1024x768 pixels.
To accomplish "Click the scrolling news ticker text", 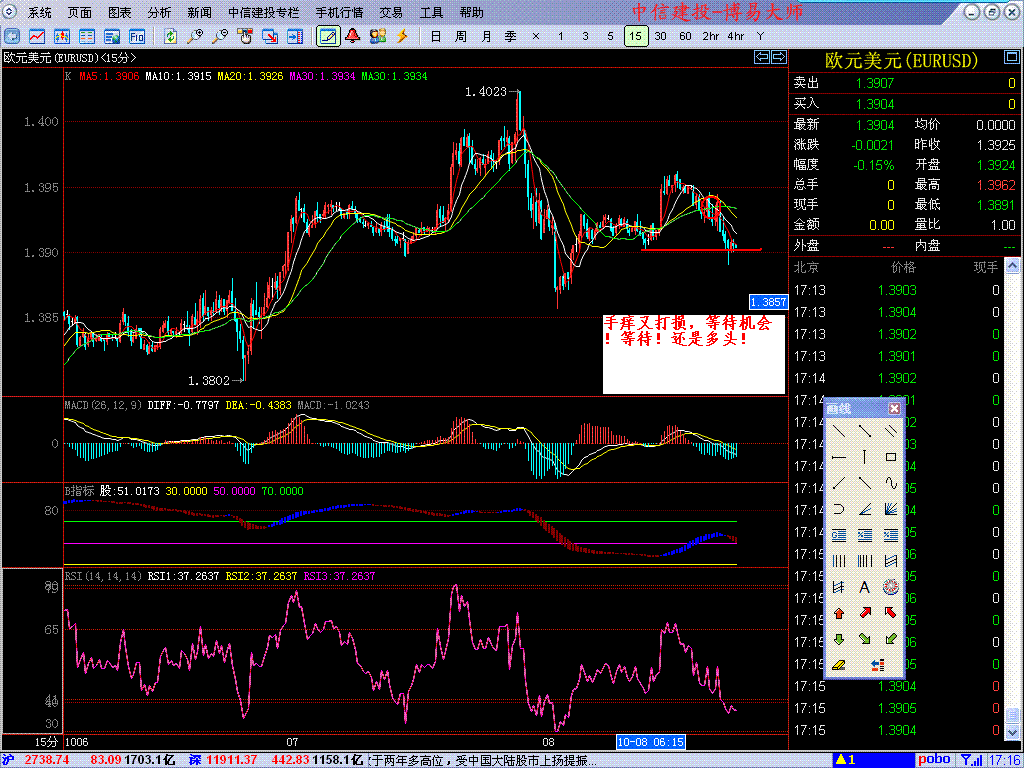I will (484, 760).
